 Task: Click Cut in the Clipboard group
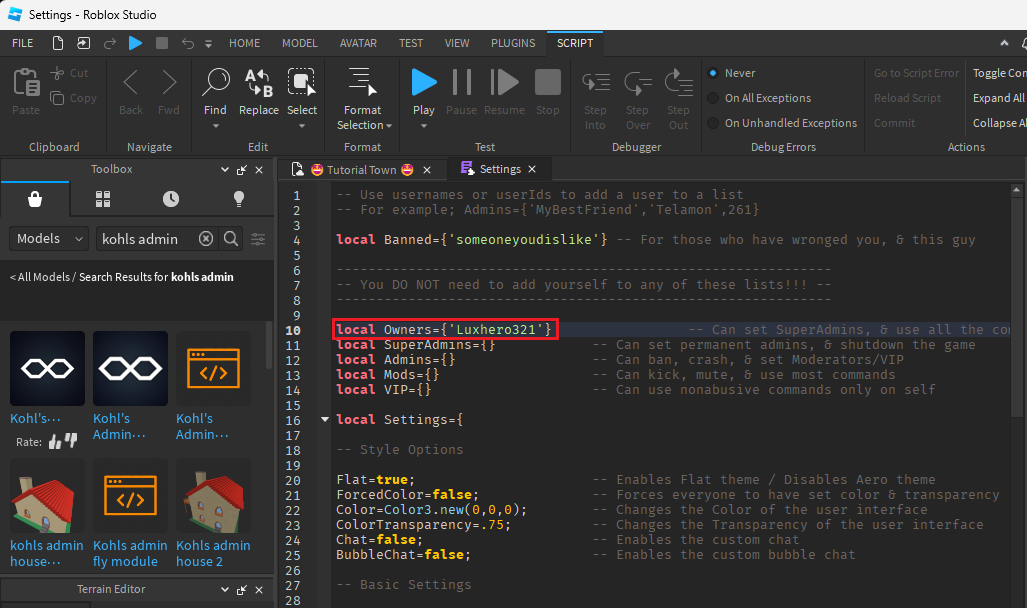69,73
